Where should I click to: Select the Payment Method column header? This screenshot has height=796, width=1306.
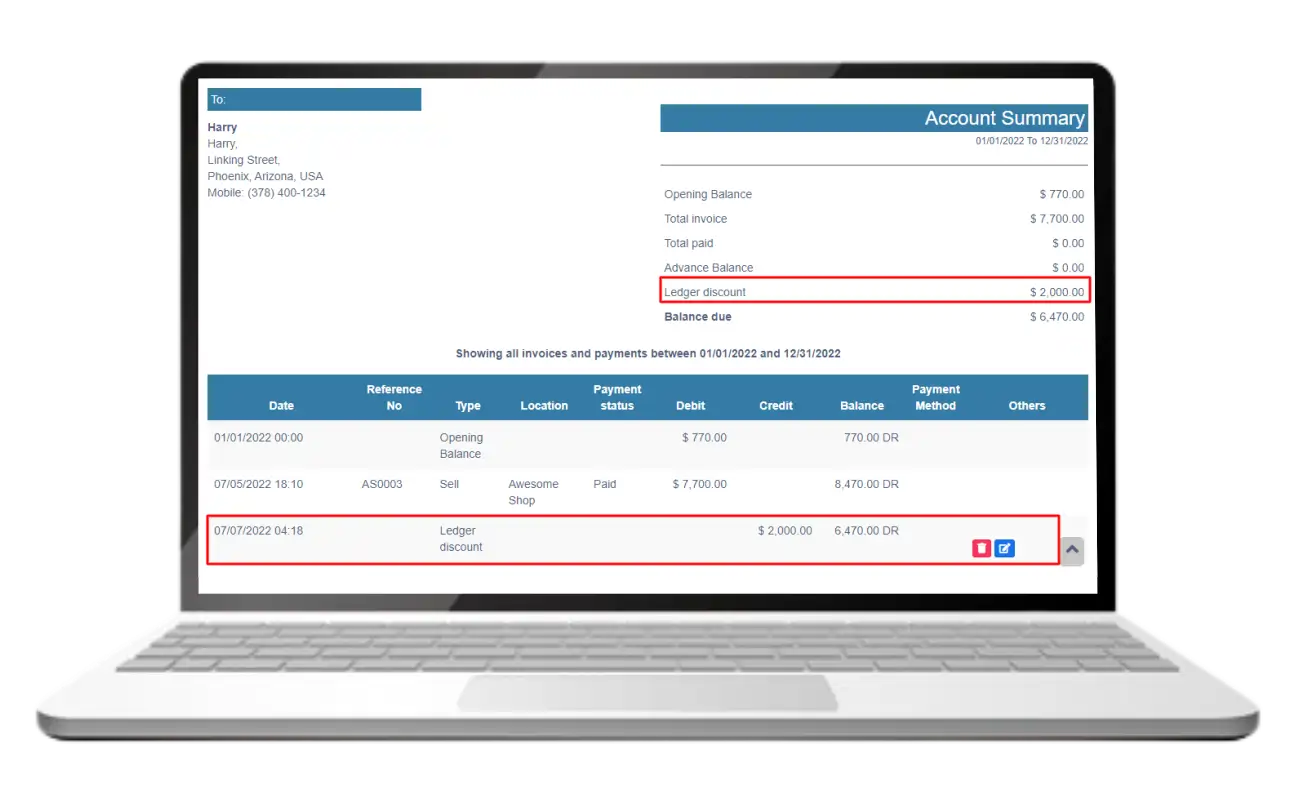pyautogui.click(x=935, y=397)
